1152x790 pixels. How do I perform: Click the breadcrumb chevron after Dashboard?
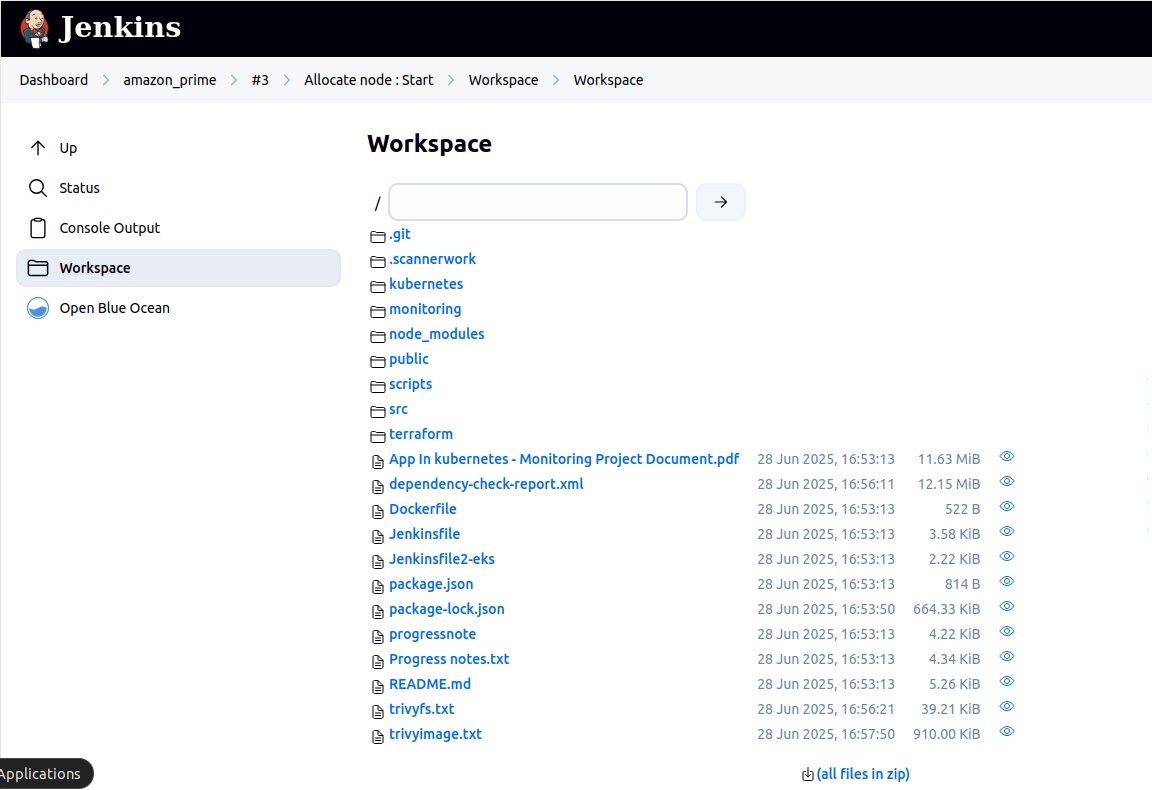coord(106,80)
